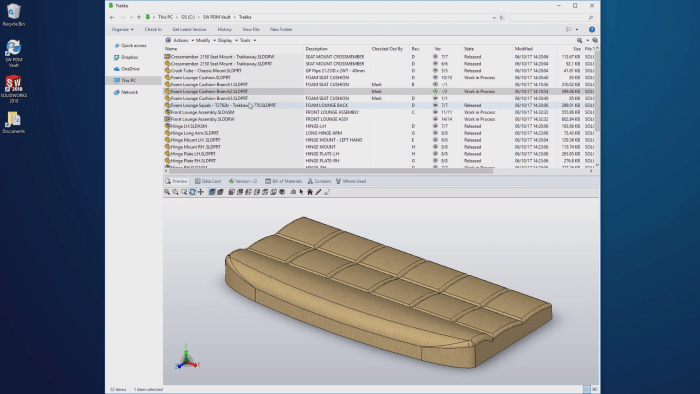
Task: Open the Actions menu dropdown
Action: point(183,41)
